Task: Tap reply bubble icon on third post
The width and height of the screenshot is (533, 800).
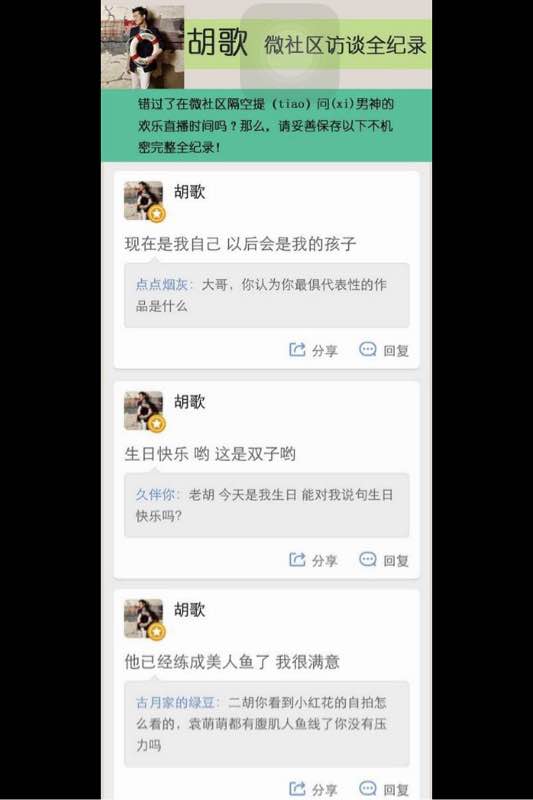Action: tap(368, 789)
